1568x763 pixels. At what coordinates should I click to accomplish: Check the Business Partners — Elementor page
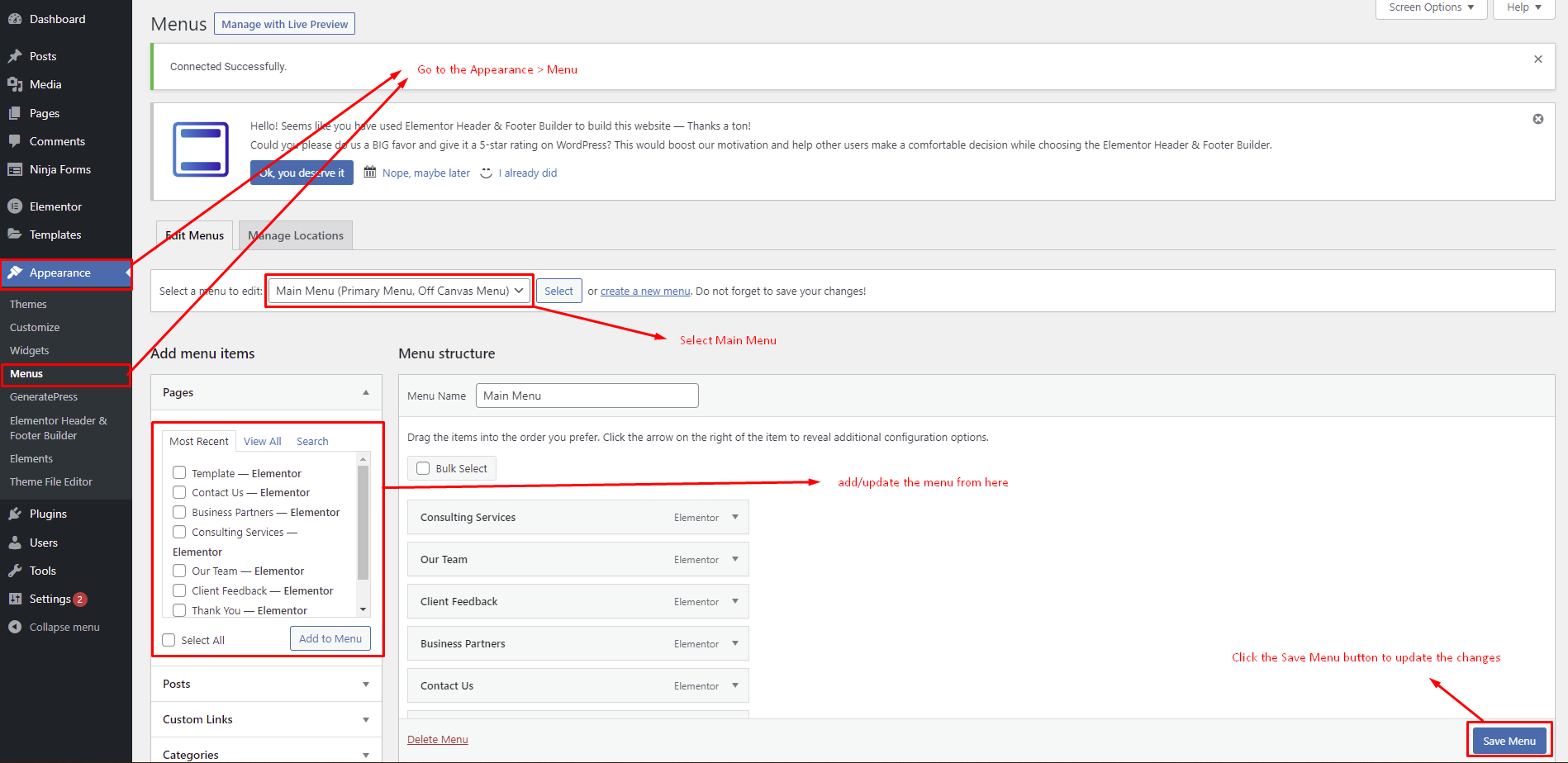pyautogui.click(x=179, y=512)
